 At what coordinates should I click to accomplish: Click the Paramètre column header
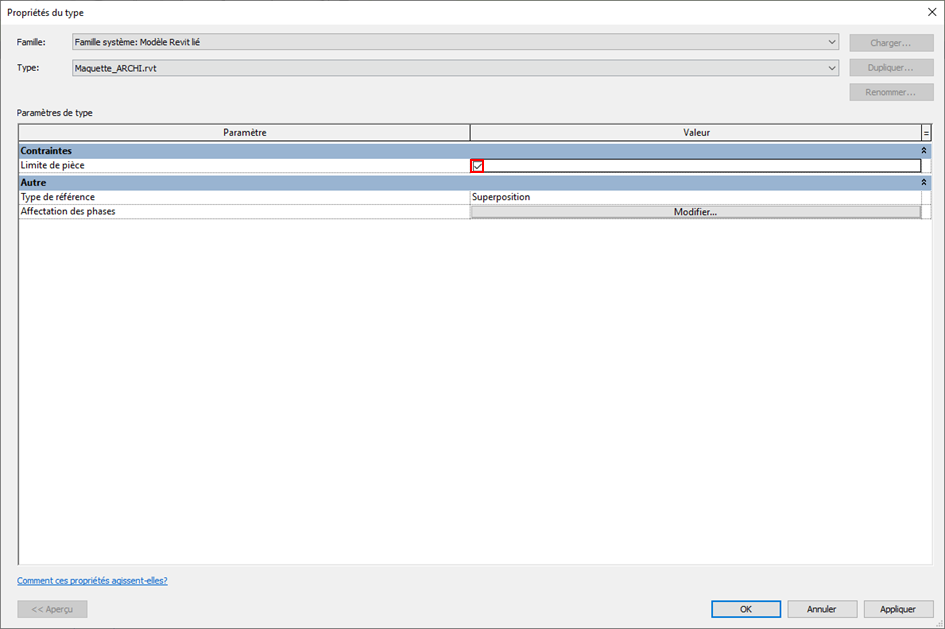(244, 133)
